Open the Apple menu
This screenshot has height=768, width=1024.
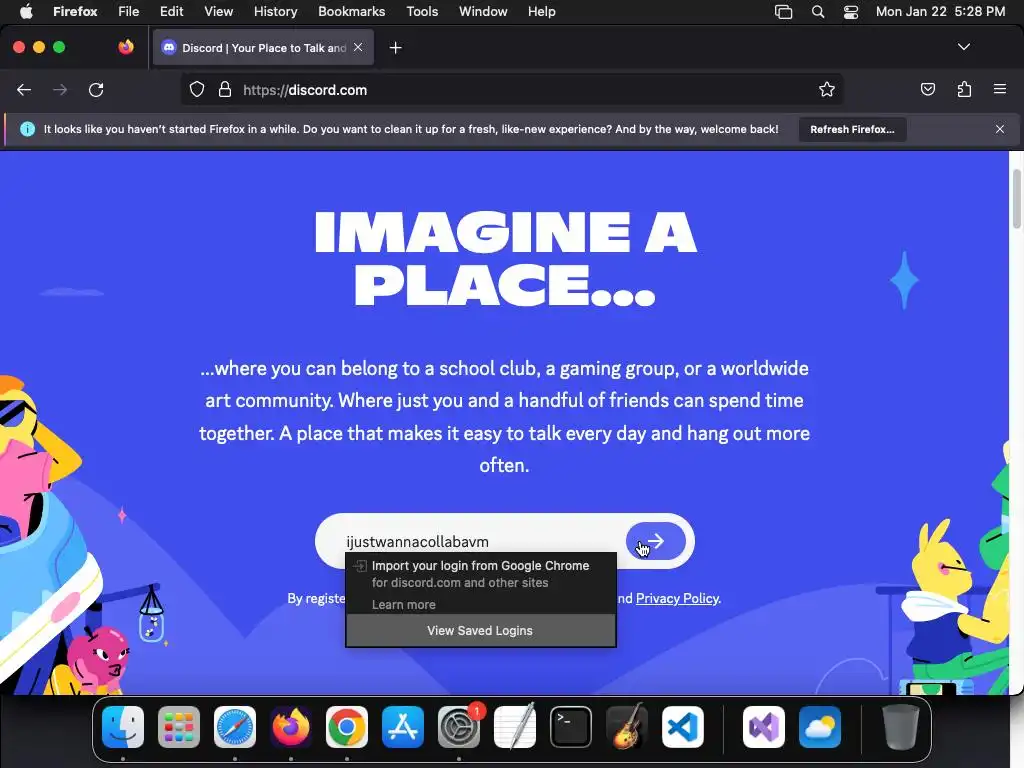pos(26,12)
